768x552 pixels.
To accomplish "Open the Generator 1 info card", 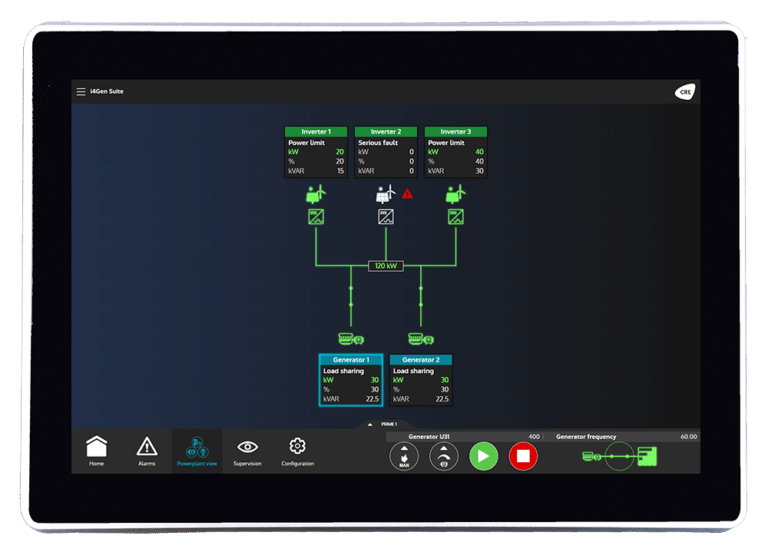I will point(351,381).
